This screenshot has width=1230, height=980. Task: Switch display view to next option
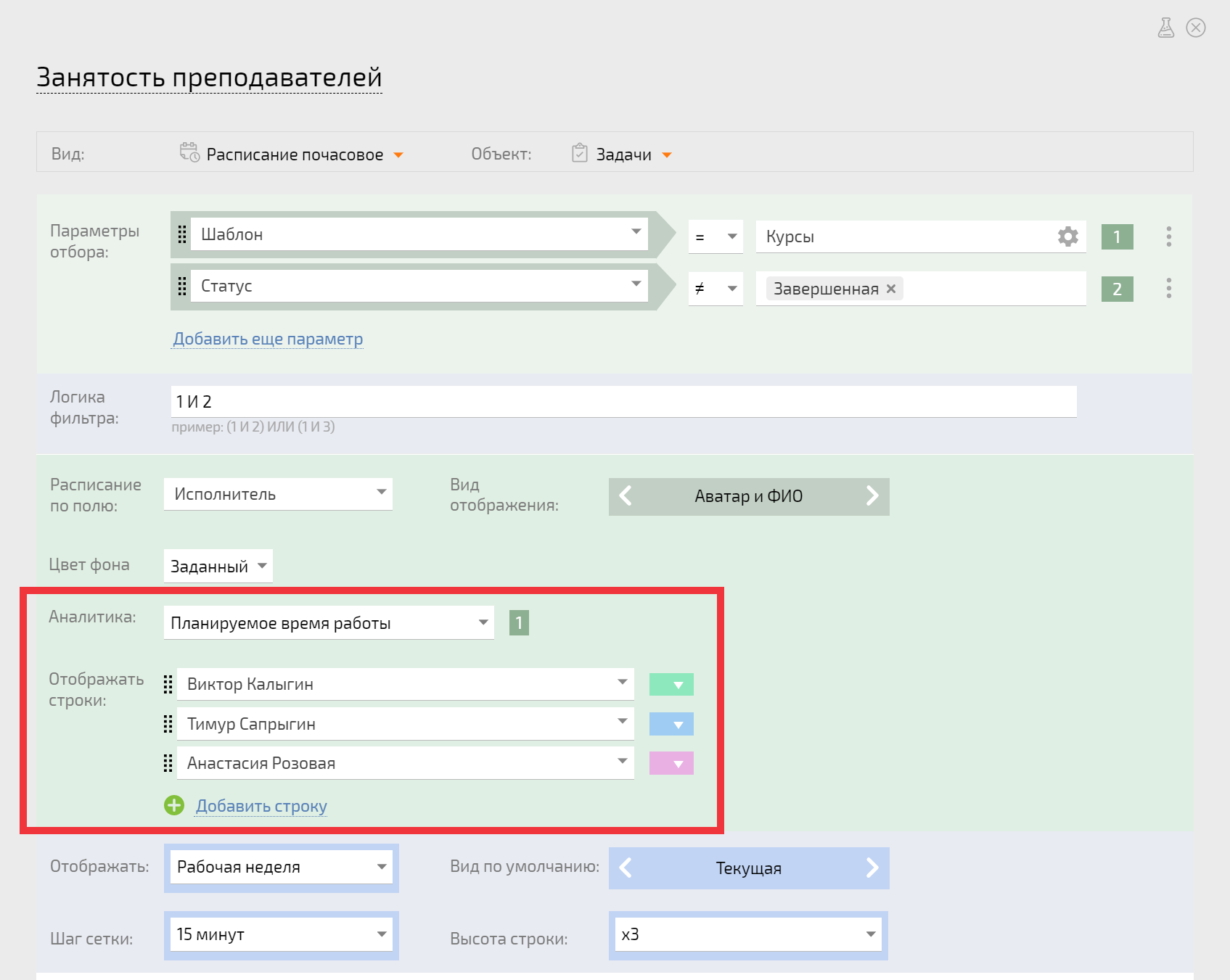[872, 496]
